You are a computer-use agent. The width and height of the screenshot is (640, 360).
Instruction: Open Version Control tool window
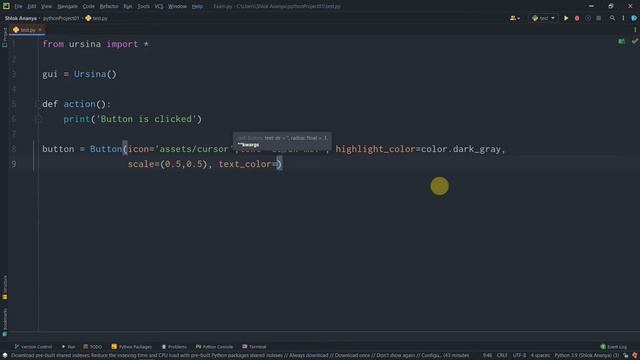point(33,347)
